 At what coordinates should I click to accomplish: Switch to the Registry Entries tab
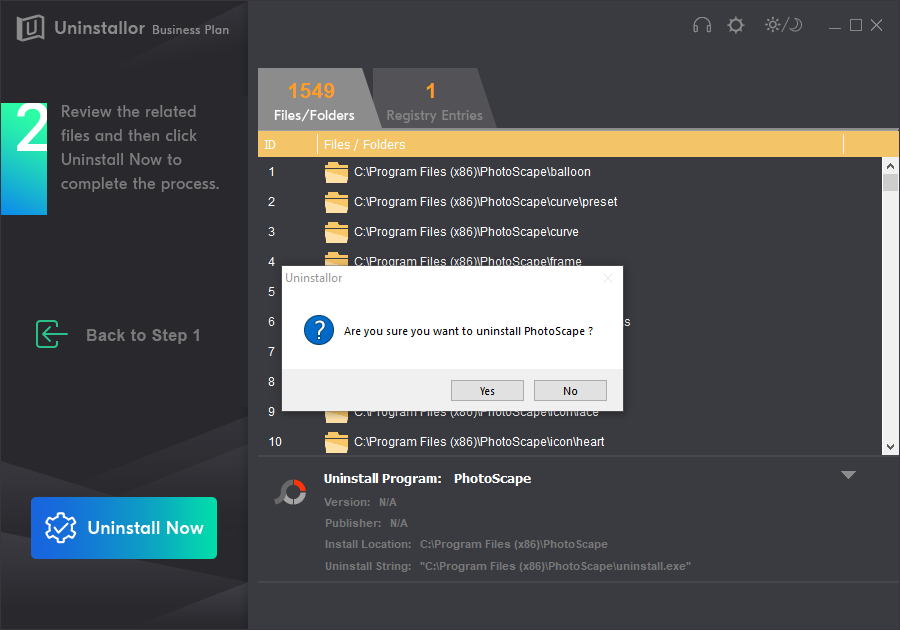tap(434, 98)
